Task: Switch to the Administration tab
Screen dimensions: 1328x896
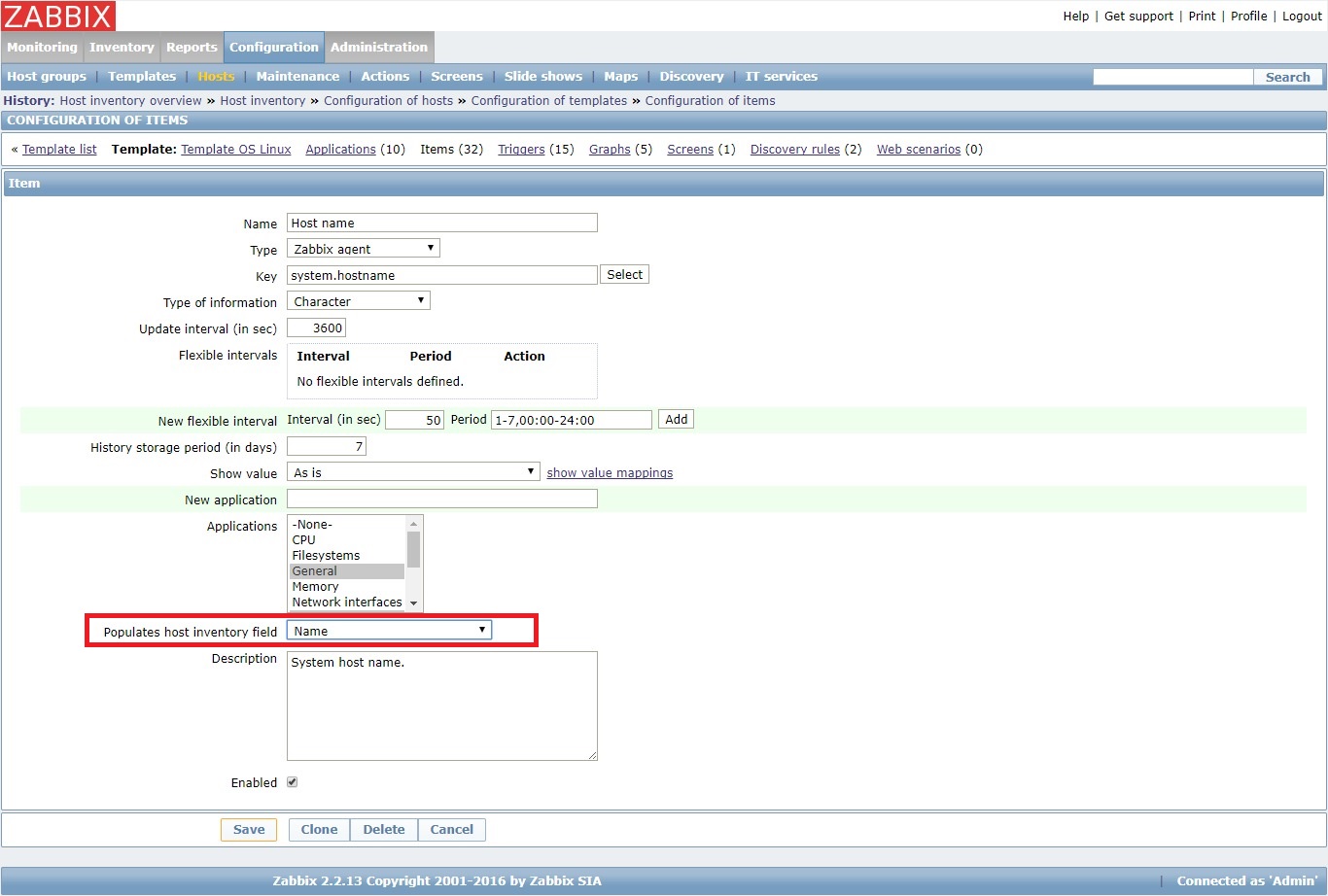Action: (379, 47)
